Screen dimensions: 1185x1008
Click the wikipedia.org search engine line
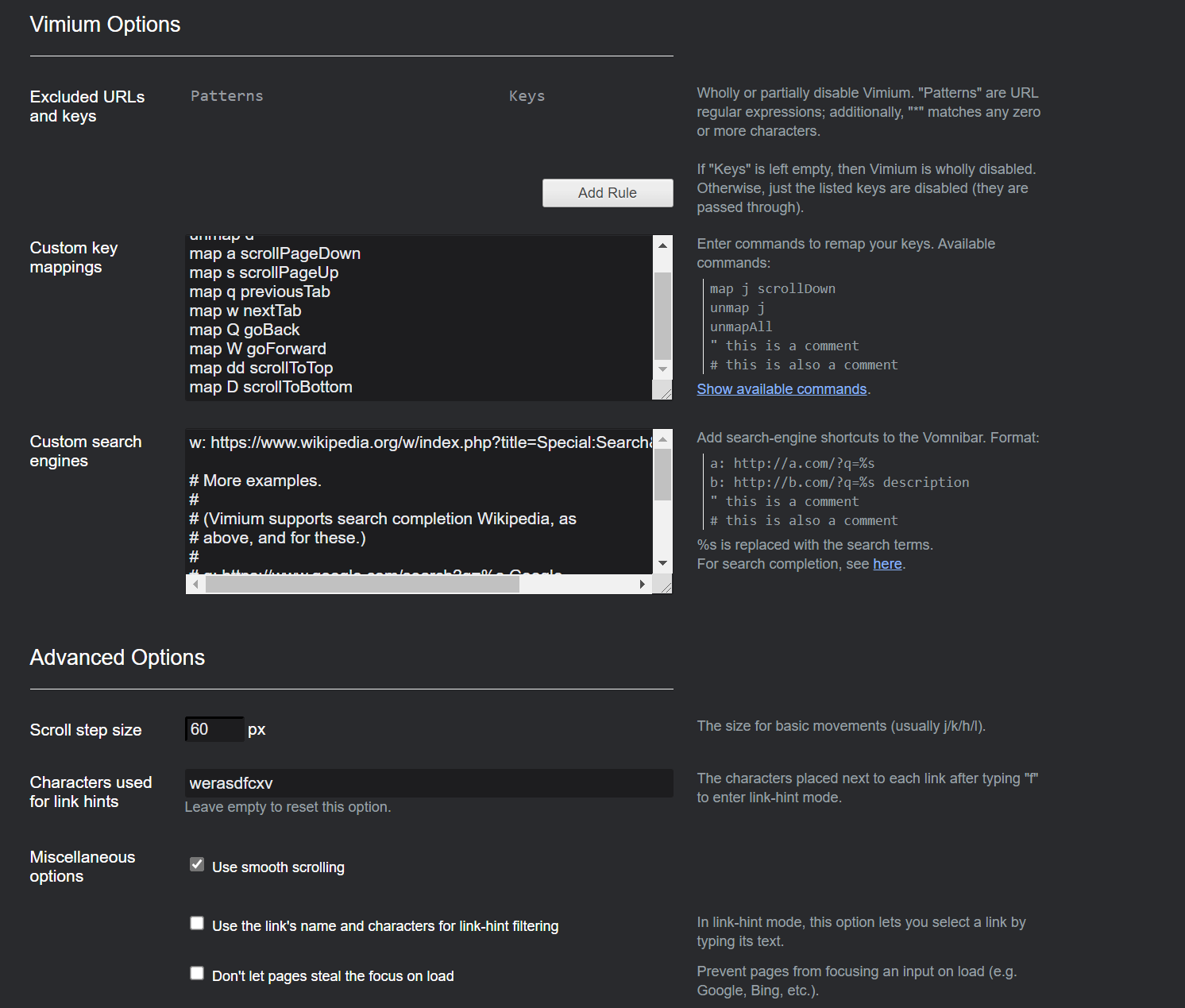[420, 442]
